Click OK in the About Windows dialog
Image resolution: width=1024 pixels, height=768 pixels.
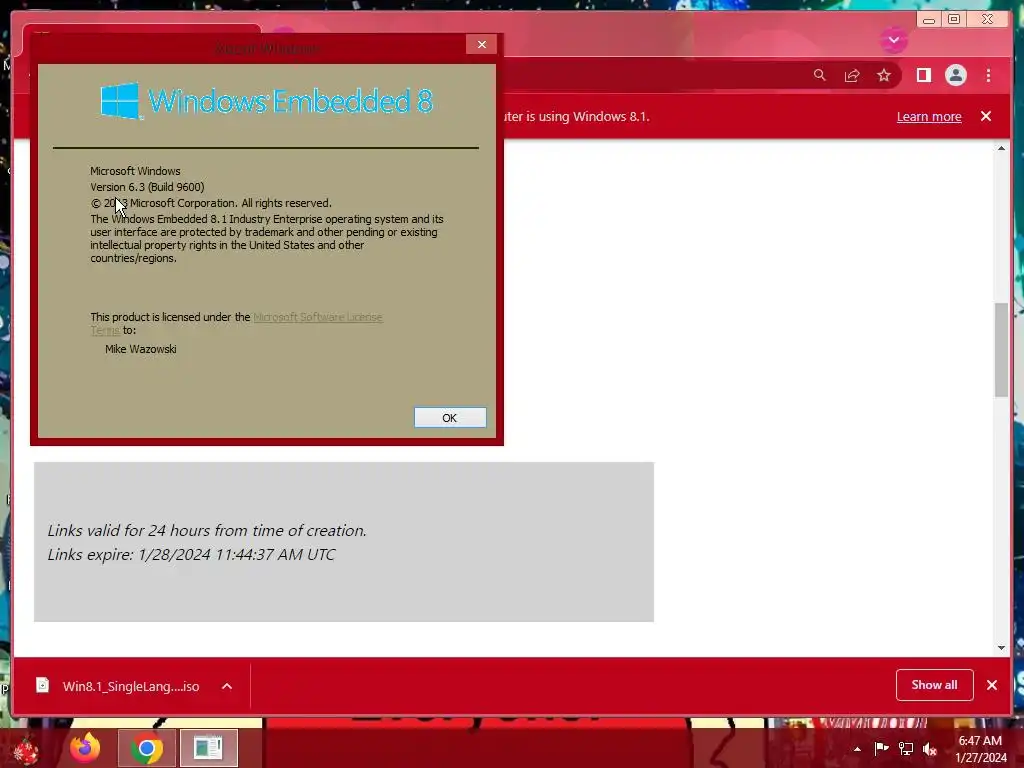point(450,418)
